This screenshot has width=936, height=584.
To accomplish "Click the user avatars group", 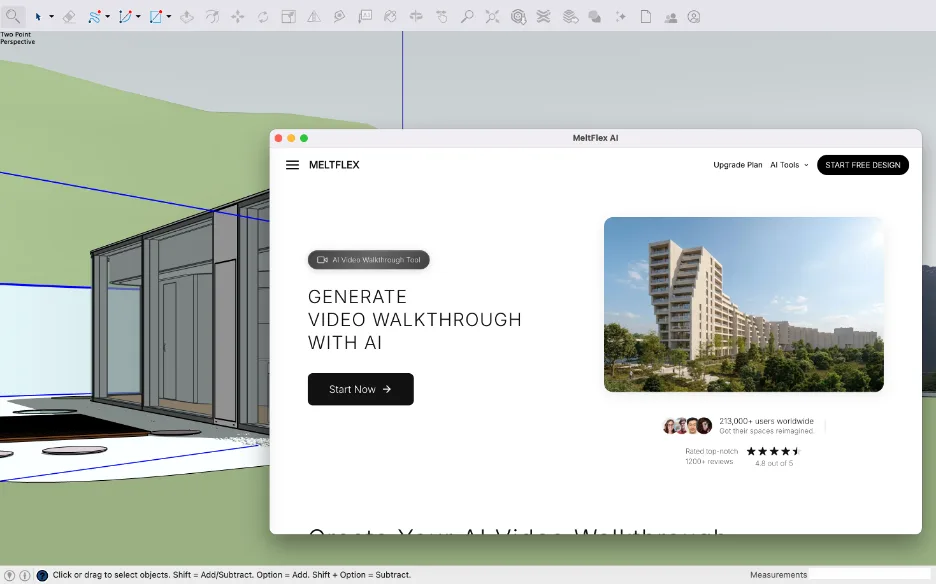I will pyautogui.click(x=688, y=426).
